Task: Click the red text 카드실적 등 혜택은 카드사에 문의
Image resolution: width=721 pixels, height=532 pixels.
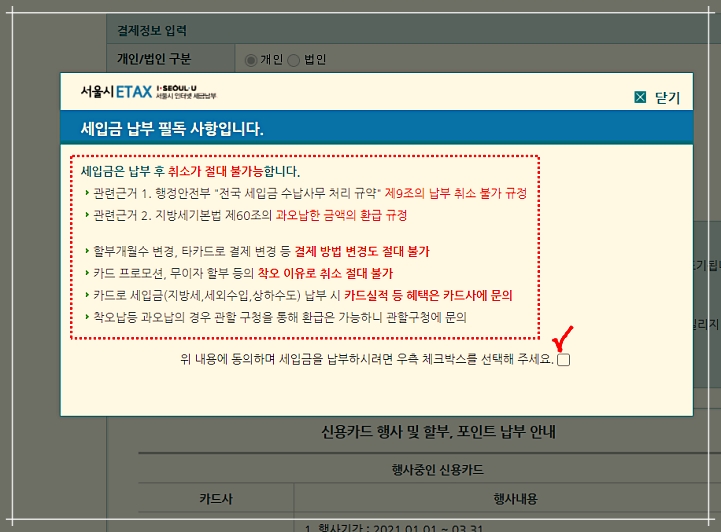Action: pos(428,295)
